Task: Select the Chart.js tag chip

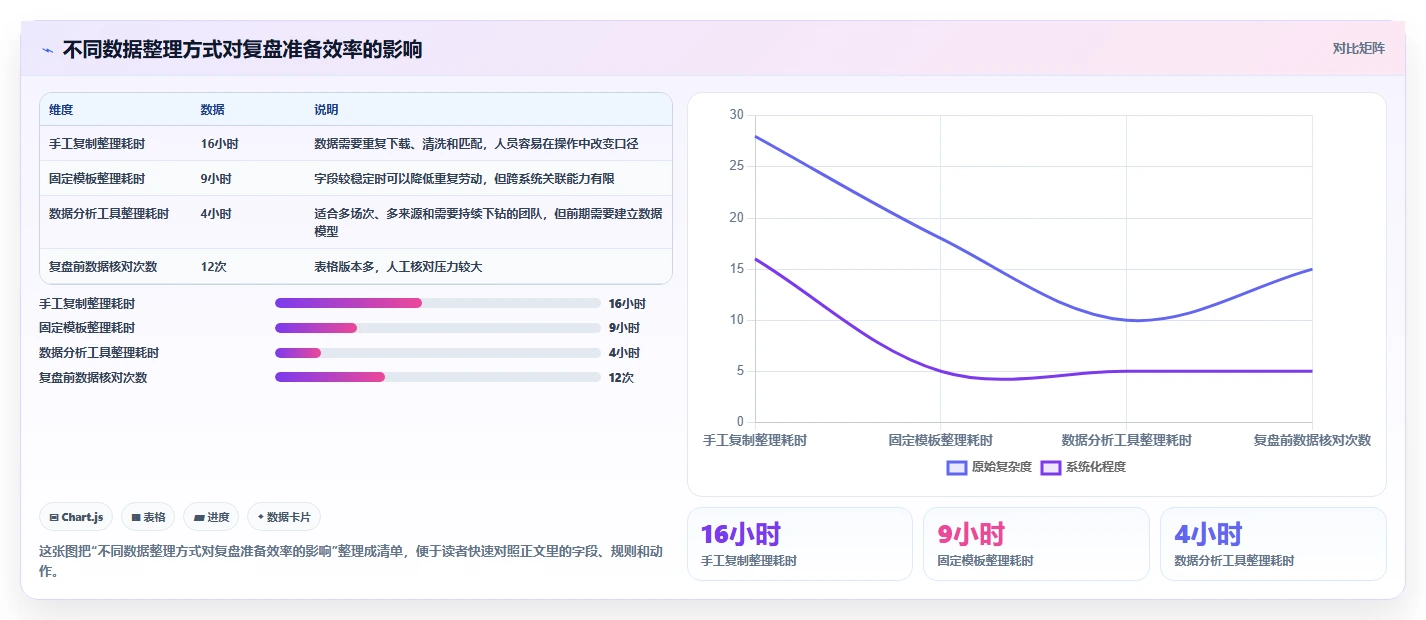Action: point(77,517)
